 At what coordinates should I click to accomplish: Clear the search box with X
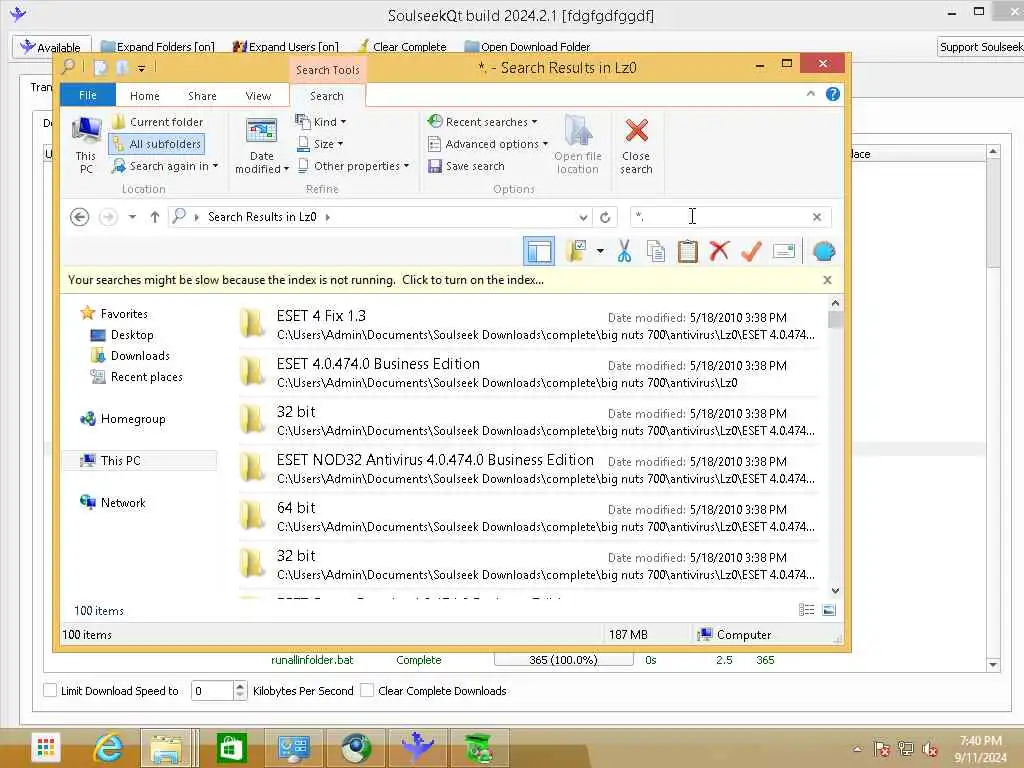coord(817,217)
